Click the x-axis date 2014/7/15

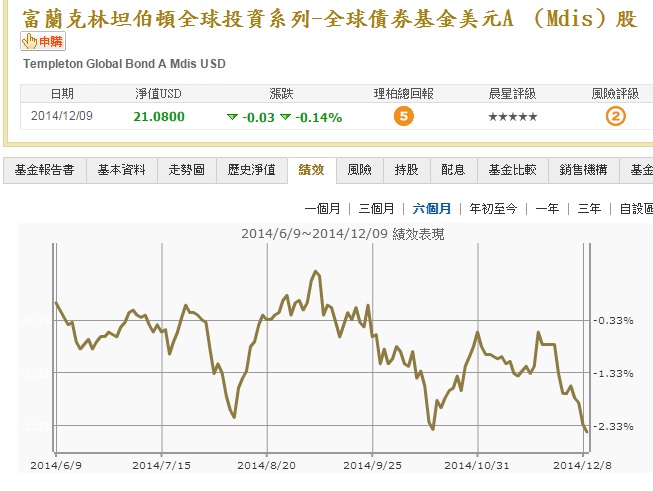(x=162, y=466)
